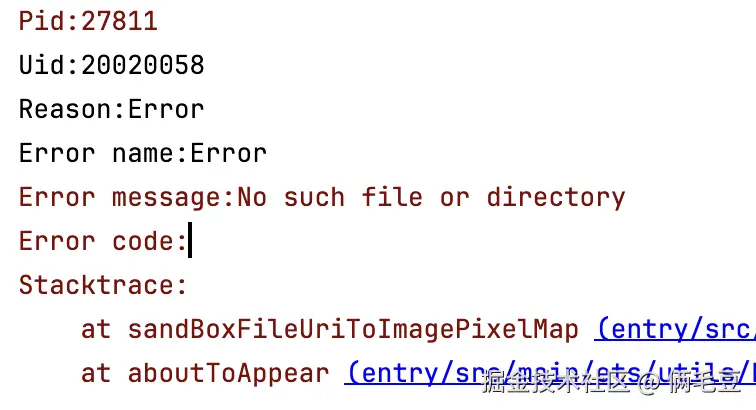Image resolution: width=756 pixels, height=410 pixels.
Task: Place caret at text cursor after Error code:
Action: [190, 240]
